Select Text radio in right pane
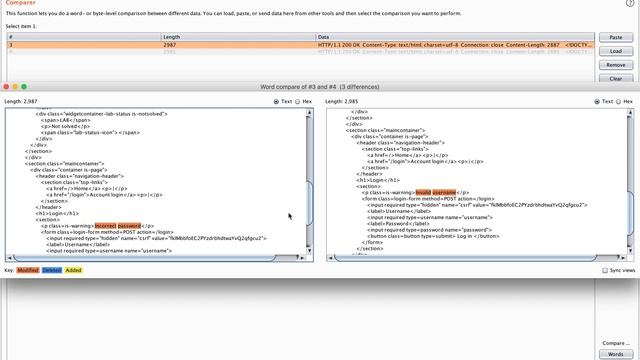640x360 pixels. click(597, 101)
